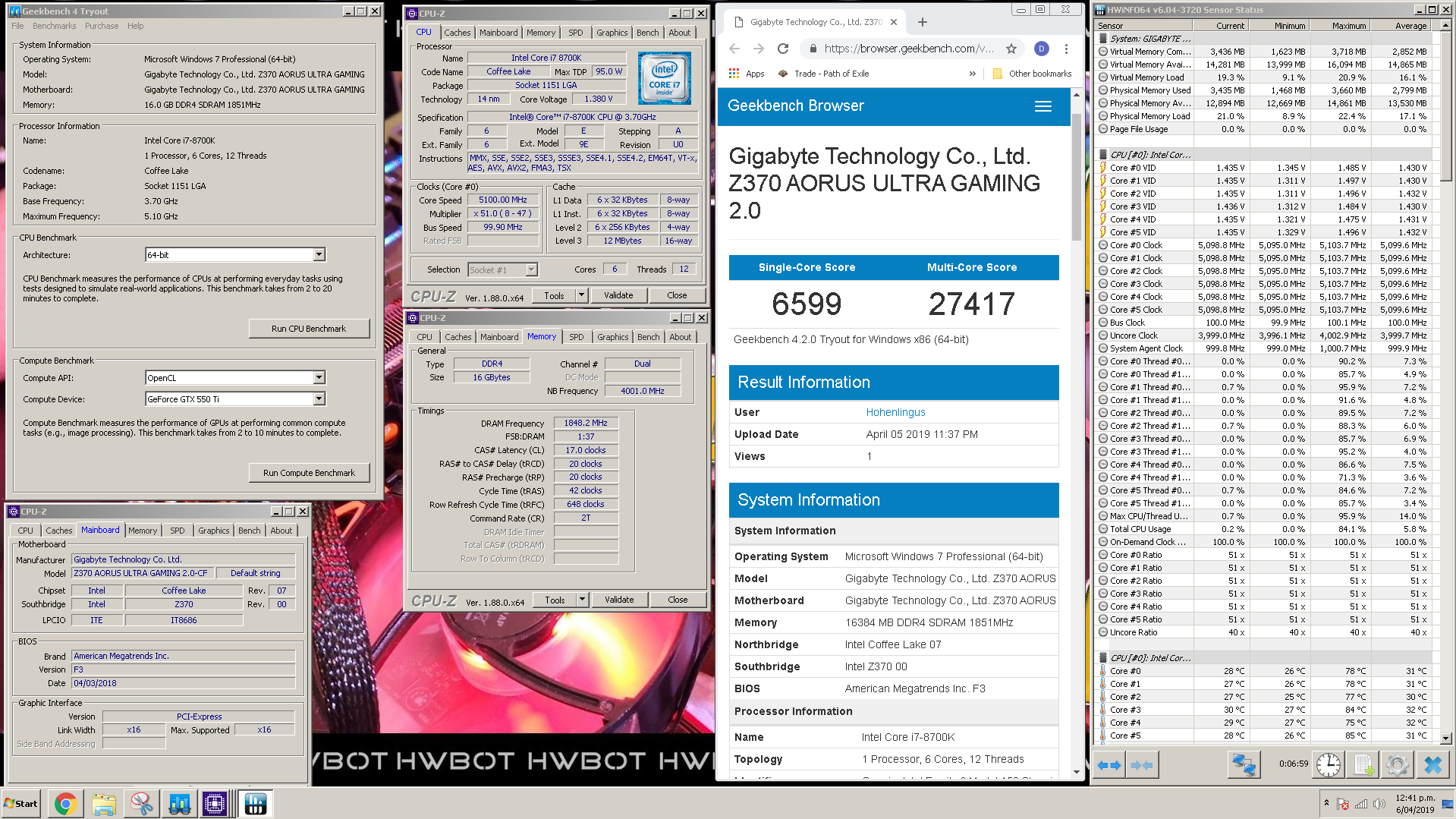Select the Core #0 Clock row in HWiNFO

click(x=1263, y=245)
